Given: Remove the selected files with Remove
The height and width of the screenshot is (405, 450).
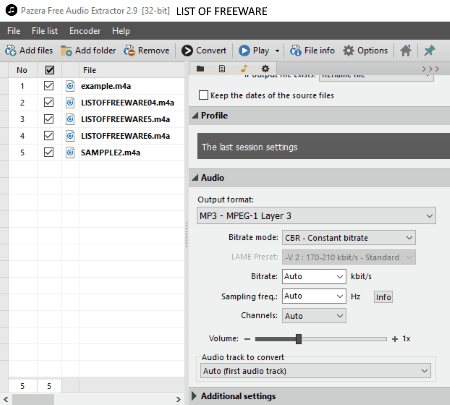Looking at the screenshot, I should pyautogui.click(x=146, y=51).
